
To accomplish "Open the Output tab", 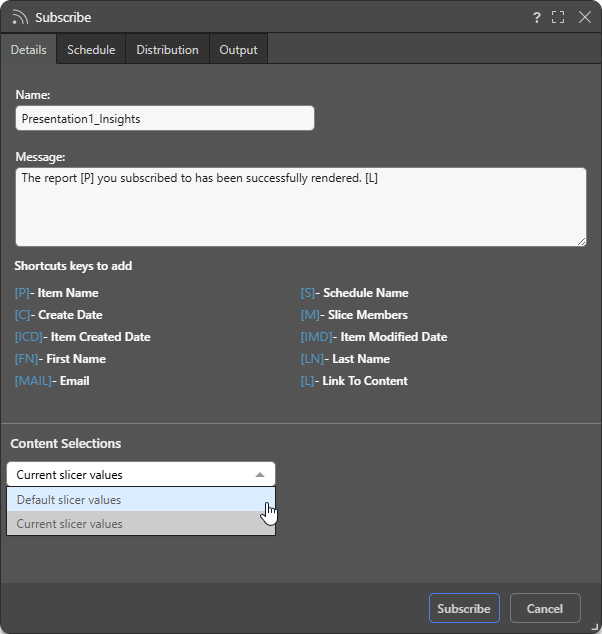I will pos(238,50).
